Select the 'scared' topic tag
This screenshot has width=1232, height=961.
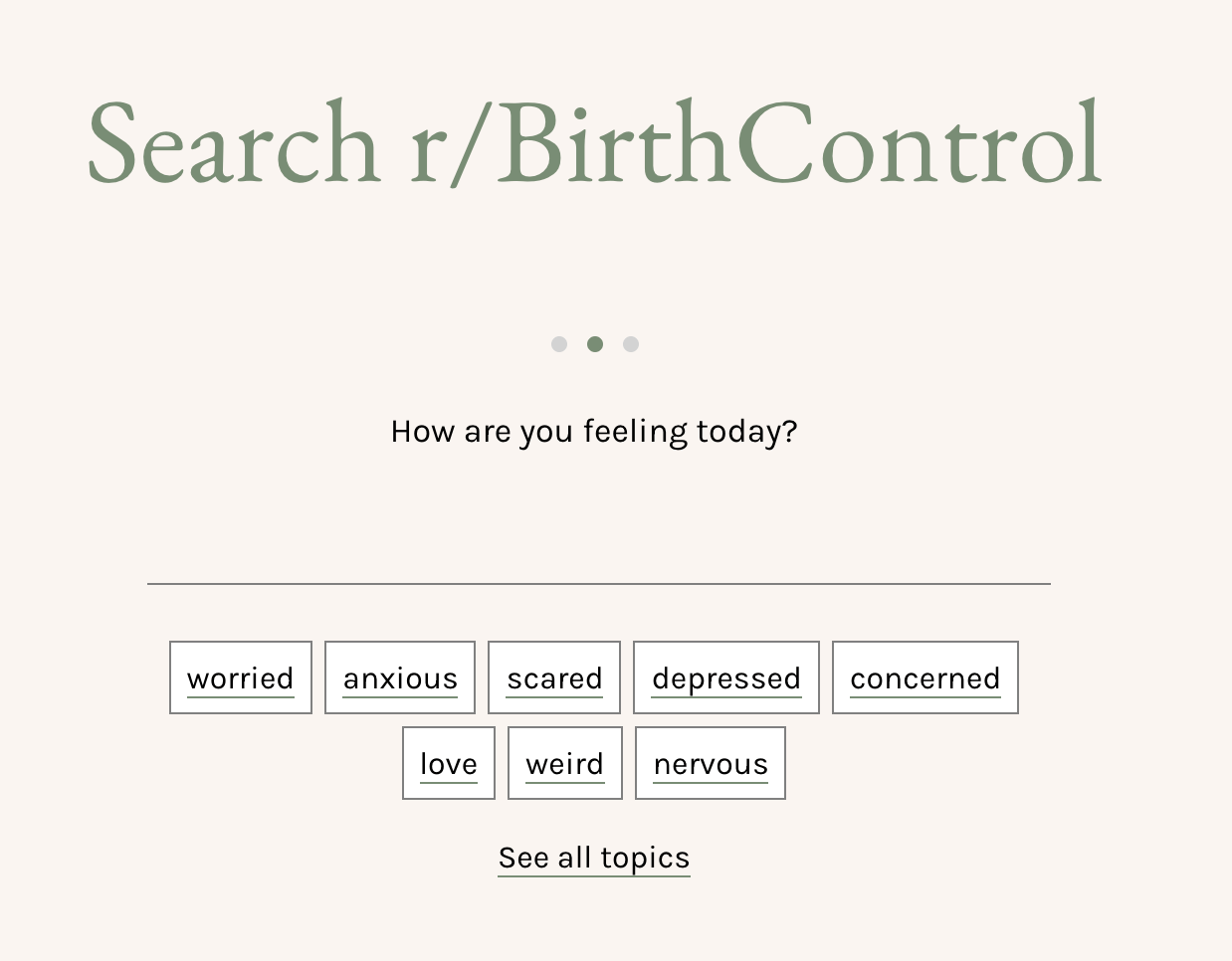[554, 678]
